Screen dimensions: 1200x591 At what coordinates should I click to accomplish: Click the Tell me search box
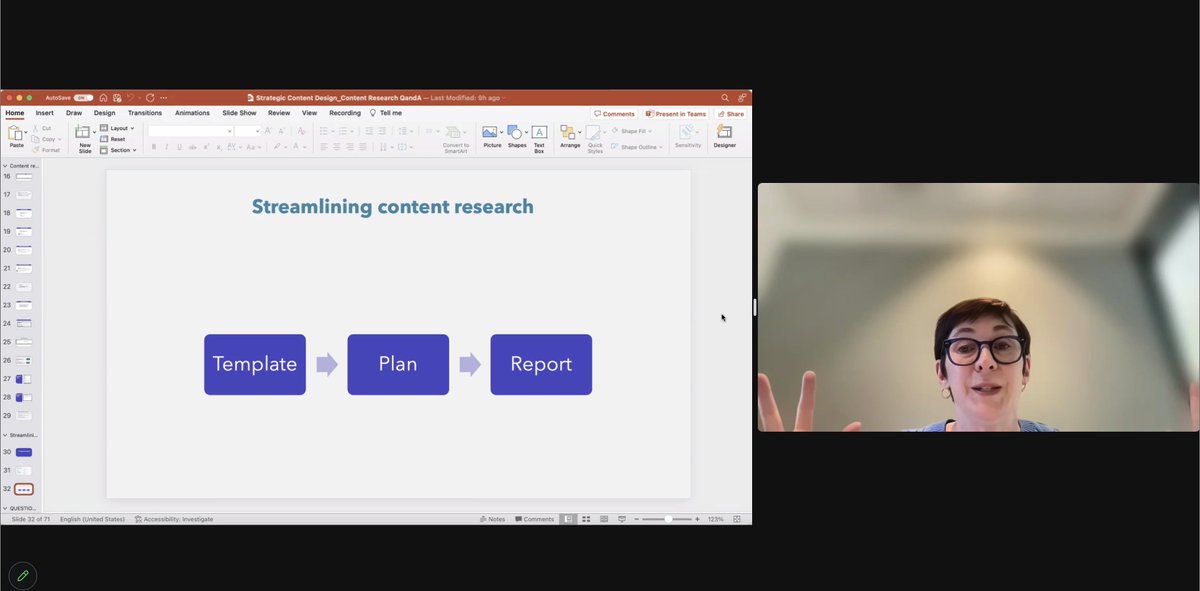[386, 113]
